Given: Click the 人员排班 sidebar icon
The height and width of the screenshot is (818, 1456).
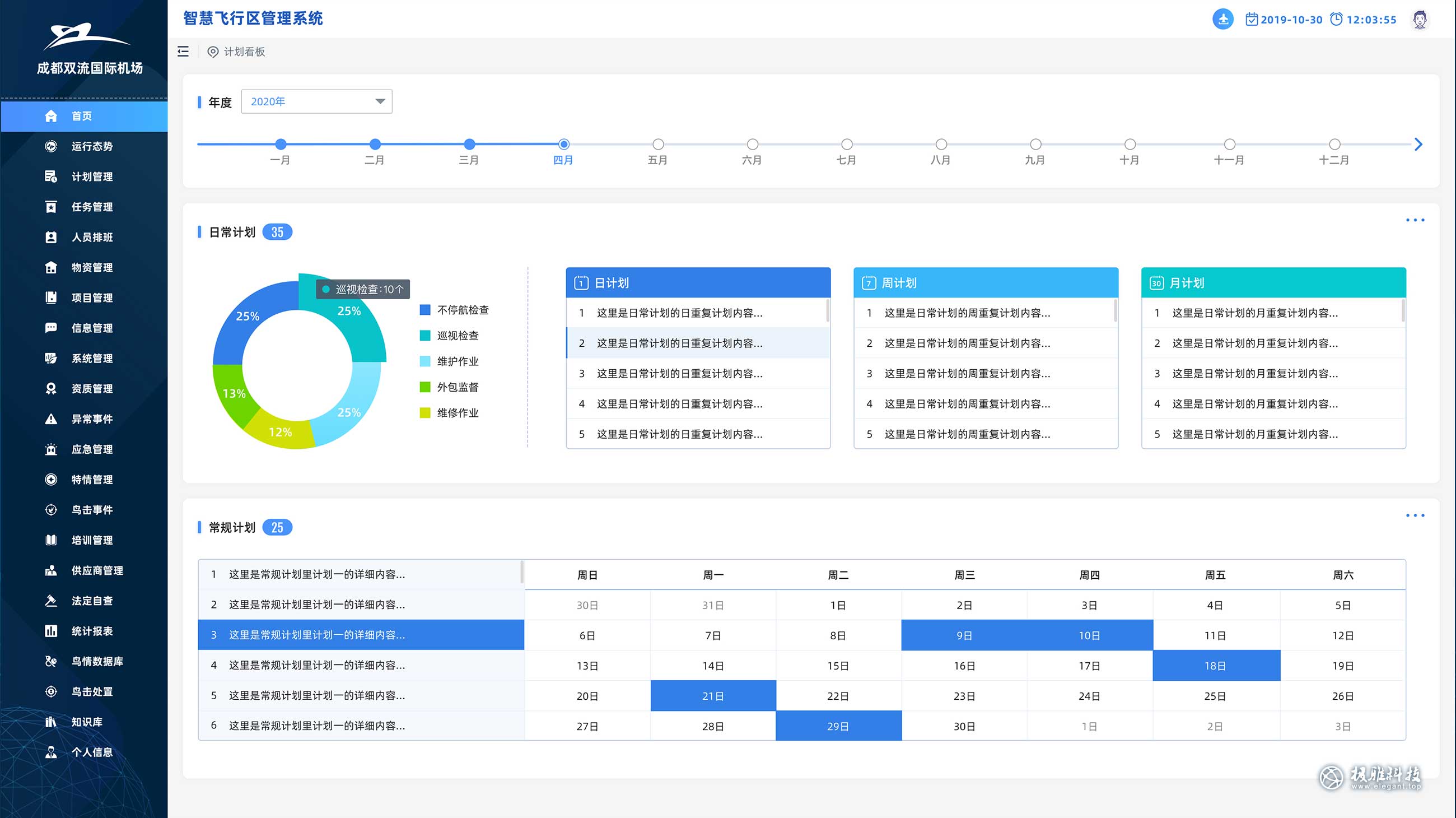Looking at the screenshot, I should [x=51, y=238].
